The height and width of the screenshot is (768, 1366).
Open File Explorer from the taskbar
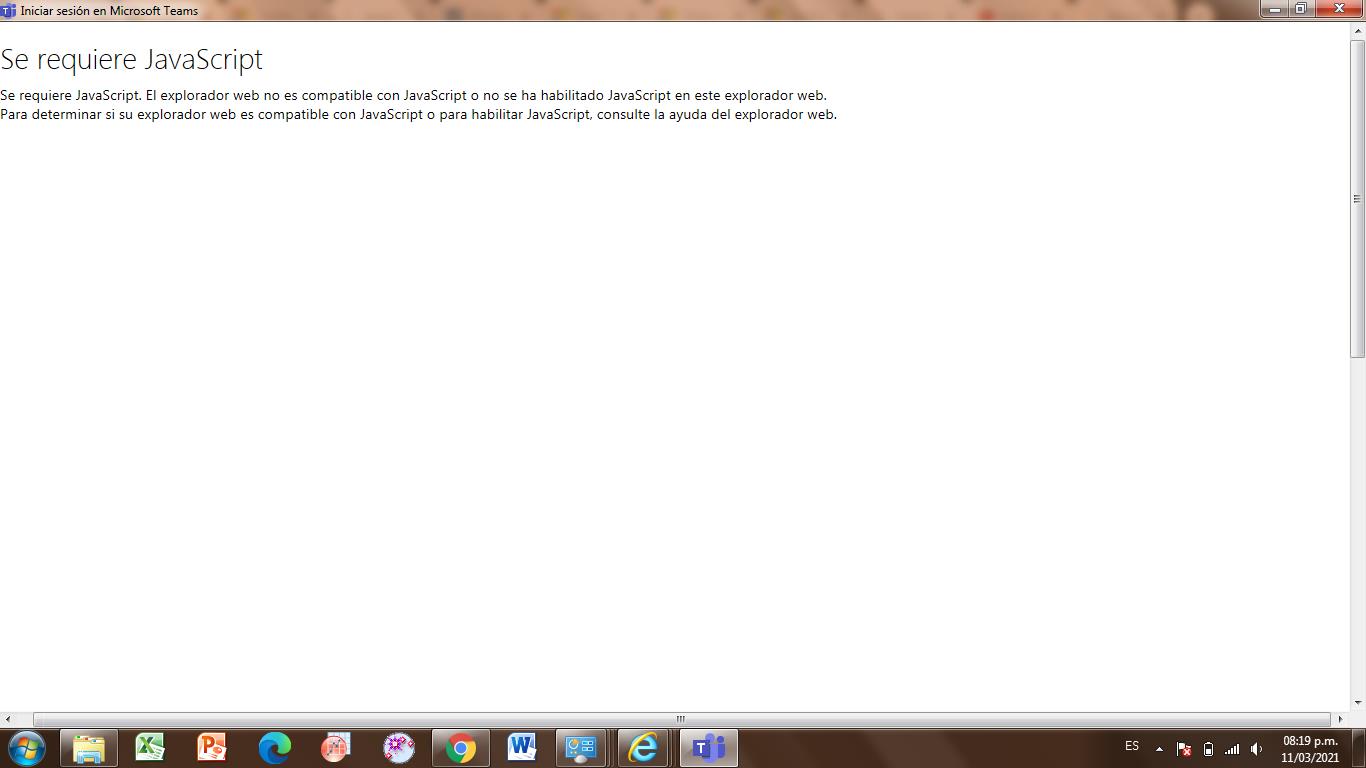pyautogui.click(x=89, y=748)
